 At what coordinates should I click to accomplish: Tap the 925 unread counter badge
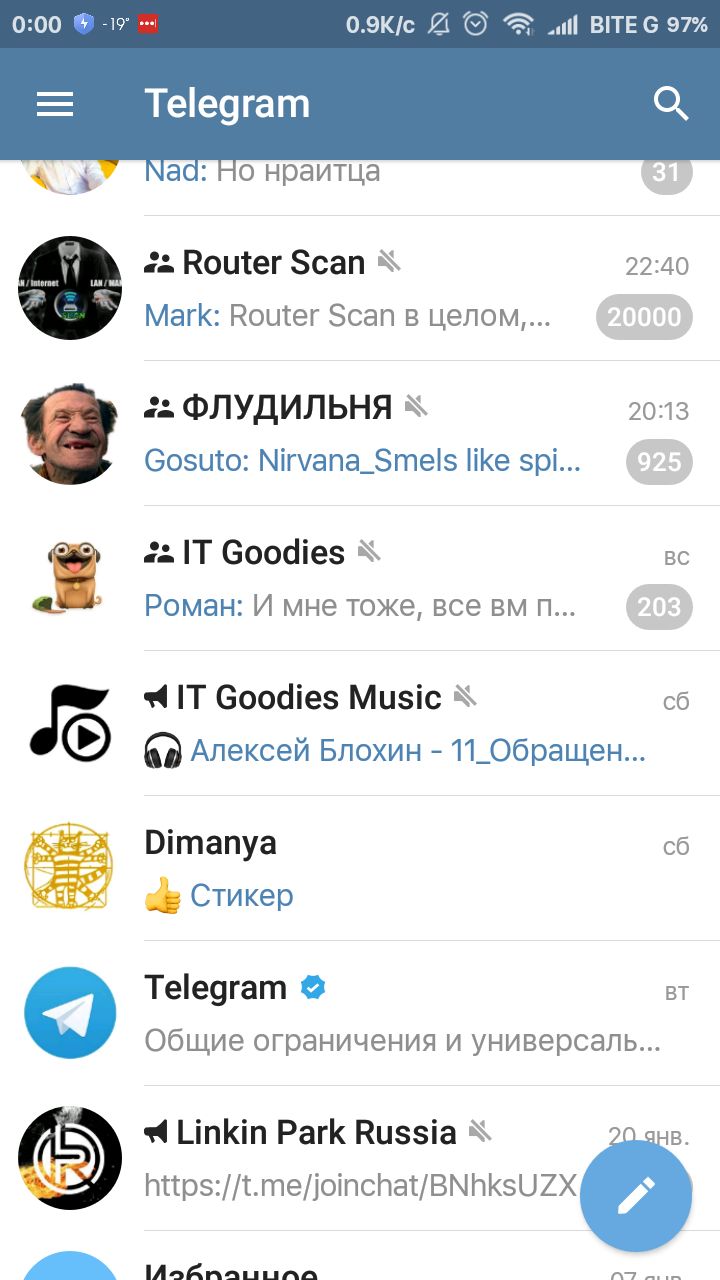coord(659,462)
